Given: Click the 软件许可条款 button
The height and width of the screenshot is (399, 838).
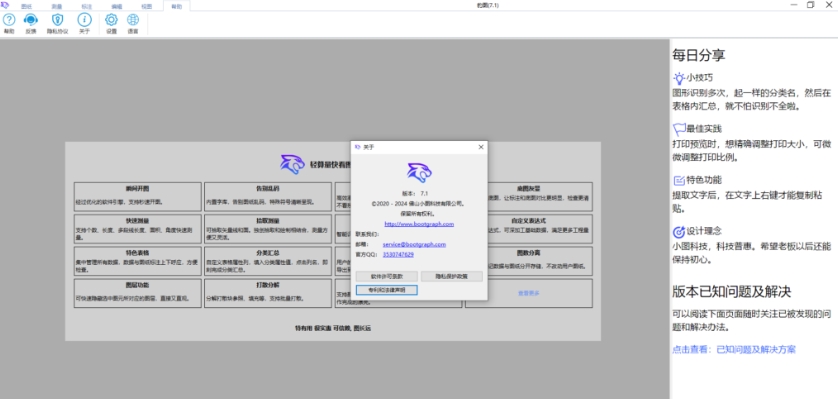Looking at the screenshot, I should 387,276.
